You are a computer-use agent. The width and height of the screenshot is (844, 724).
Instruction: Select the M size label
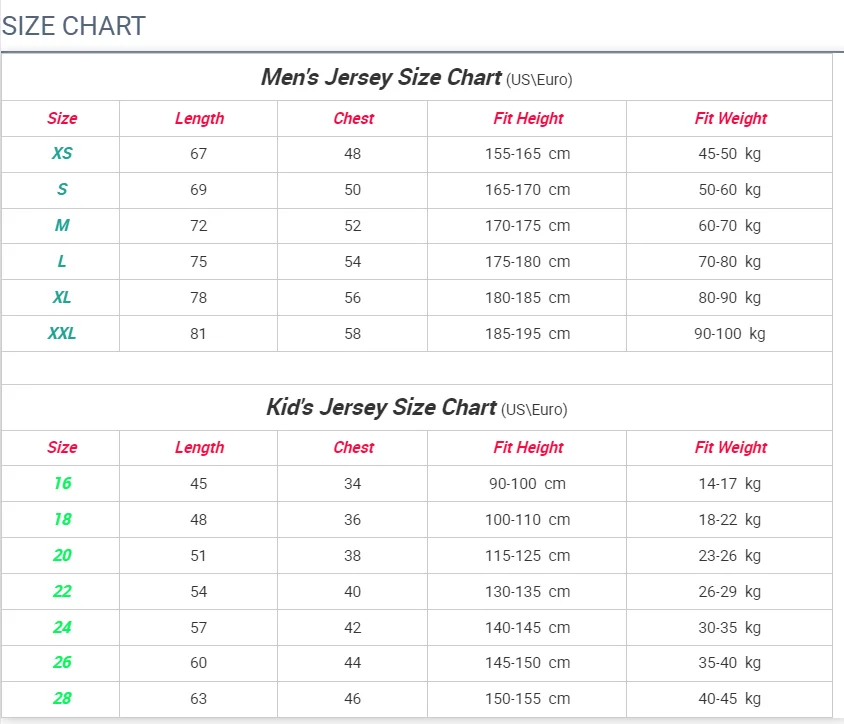pos(62,226)
